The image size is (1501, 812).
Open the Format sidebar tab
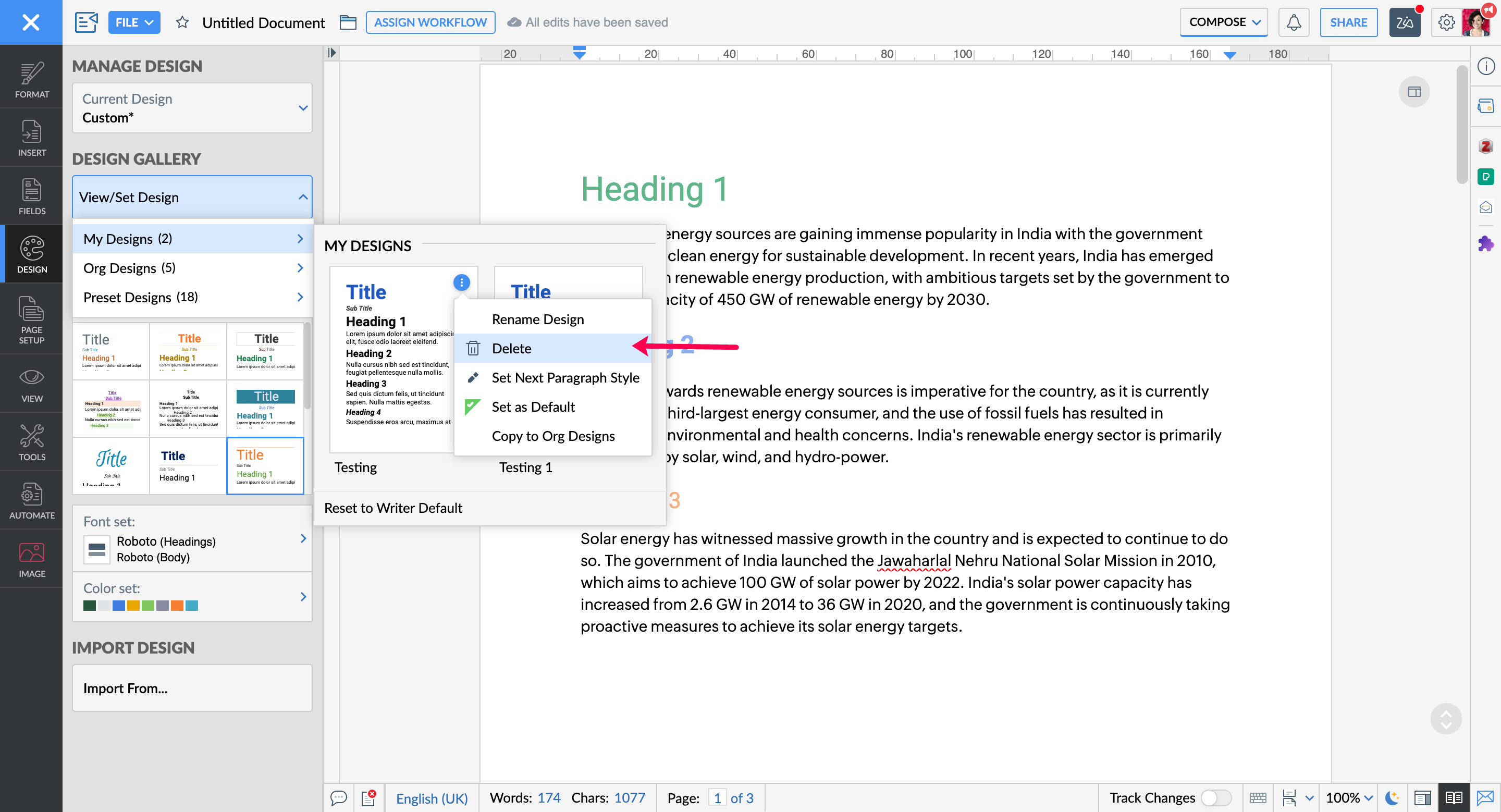point(31,79)
